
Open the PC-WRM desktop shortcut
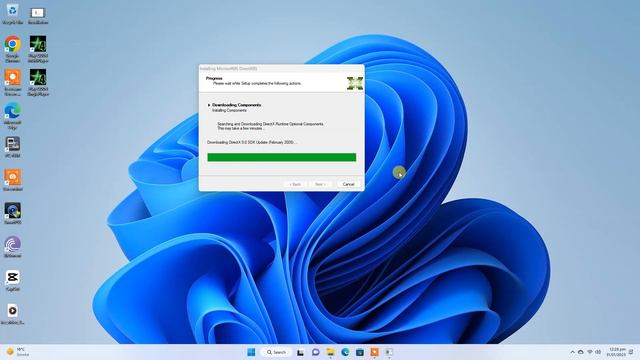coord(13,147)
